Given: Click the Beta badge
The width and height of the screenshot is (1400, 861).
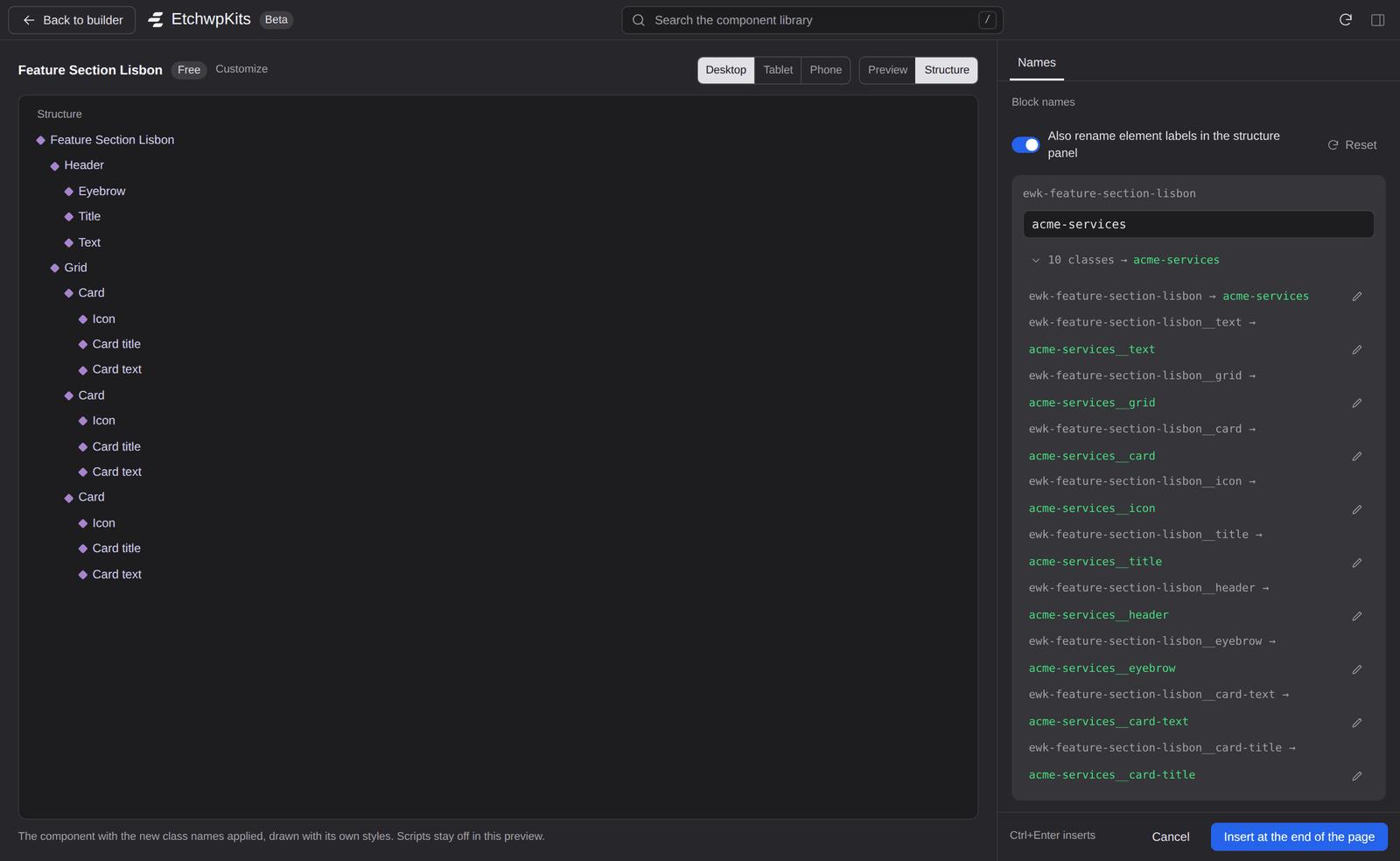Looking at the screenshot, I should 276,20.
